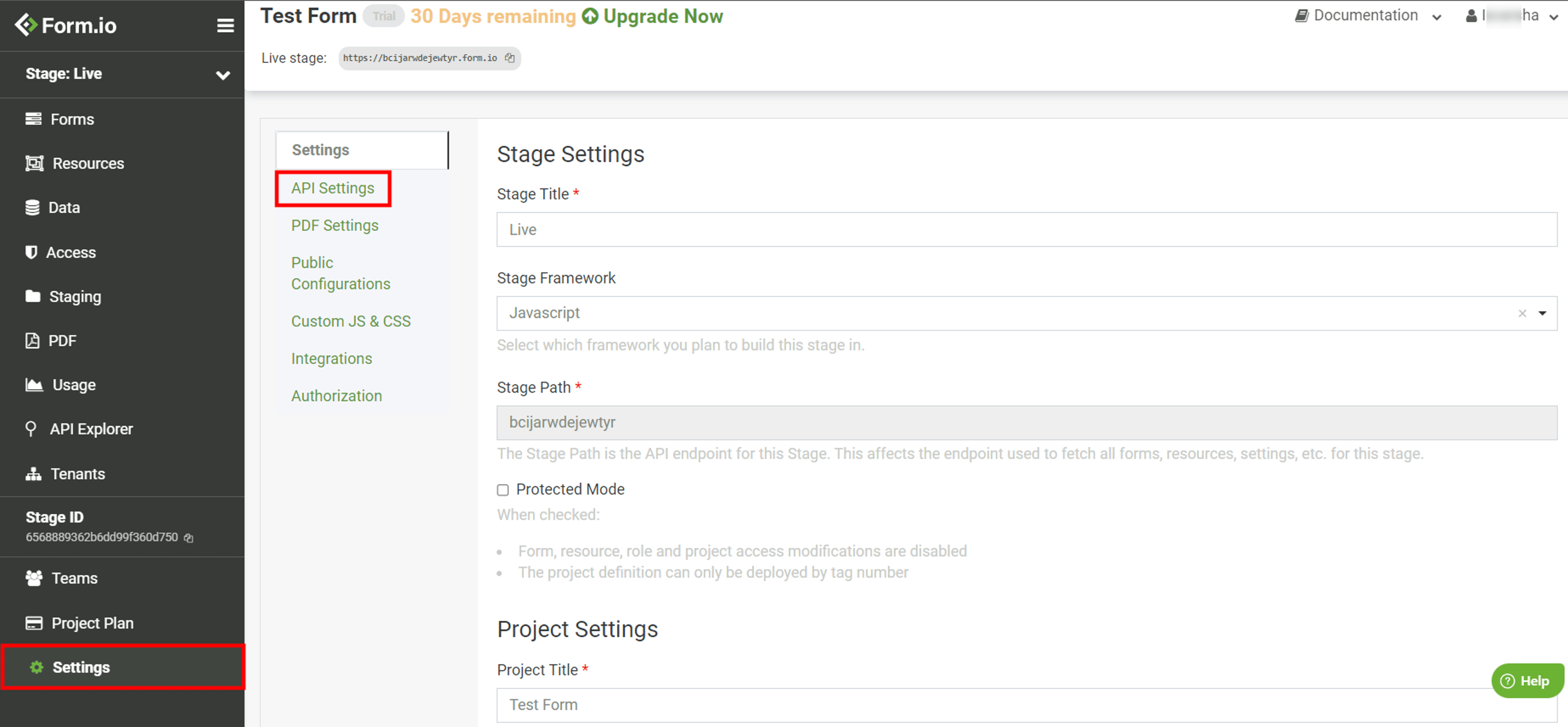Enable the Protected Mode checkbox
The width and height of the screenshot is (1568, 727).
(x=503, y=490)
